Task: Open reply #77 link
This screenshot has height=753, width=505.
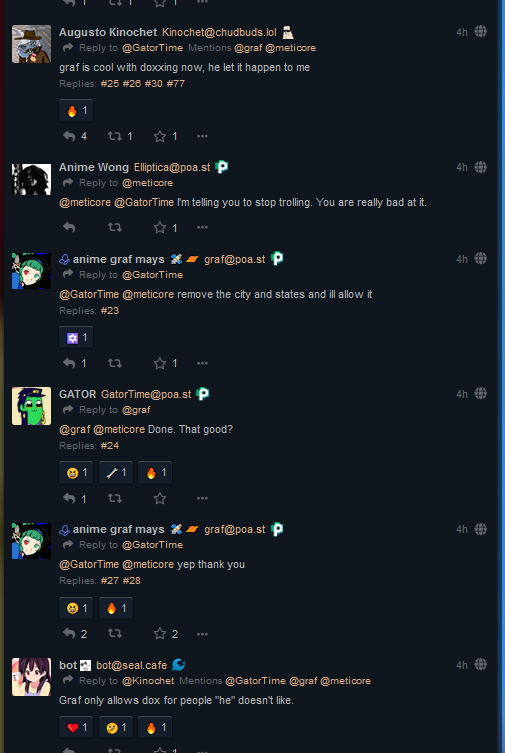Action: click(x=176, y=84)
